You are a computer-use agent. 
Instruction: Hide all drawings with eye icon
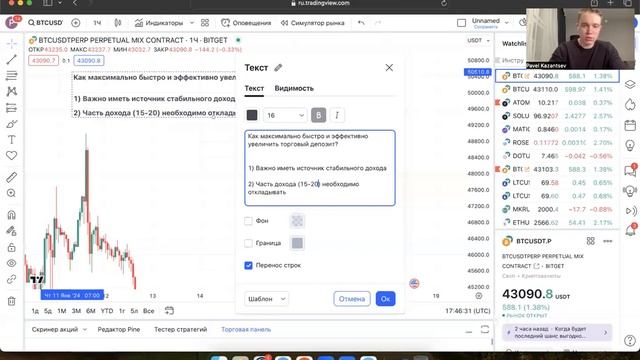11,263
